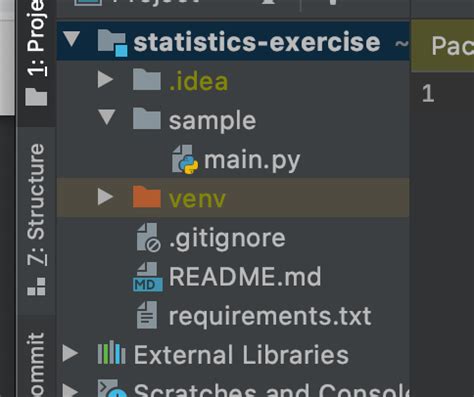Click the .gitignore file icon
This screenshot has width=474, height=397.
point(149,238)
